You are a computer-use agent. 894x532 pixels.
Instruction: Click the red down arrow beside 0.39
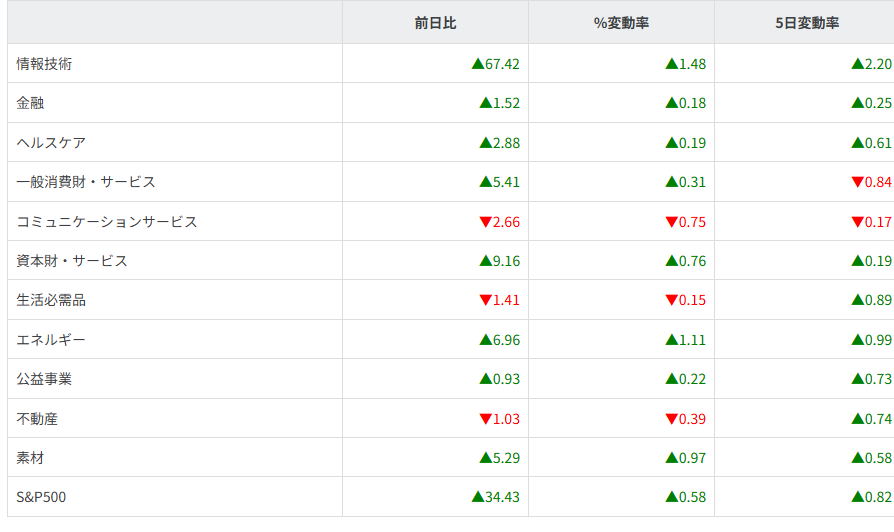click(671, 419)
